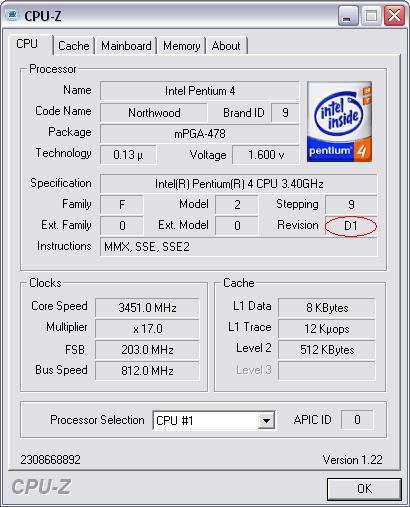Image resolution: width=410 pixels, height=507 pixels.
Task: Close the CPU-Z window
Action: pos(394,16)
